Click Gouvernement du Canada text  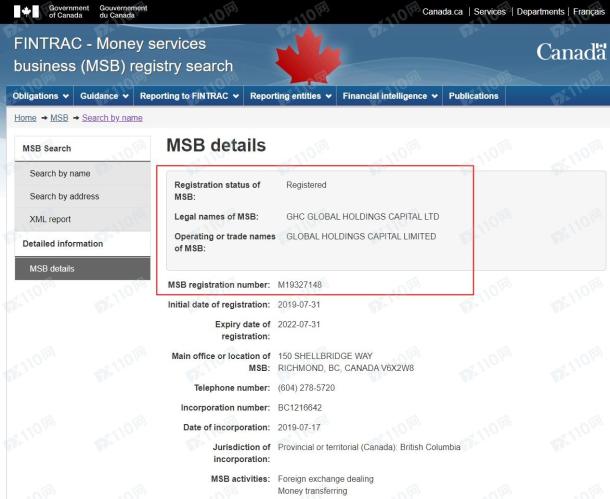[x=123, y=12]
